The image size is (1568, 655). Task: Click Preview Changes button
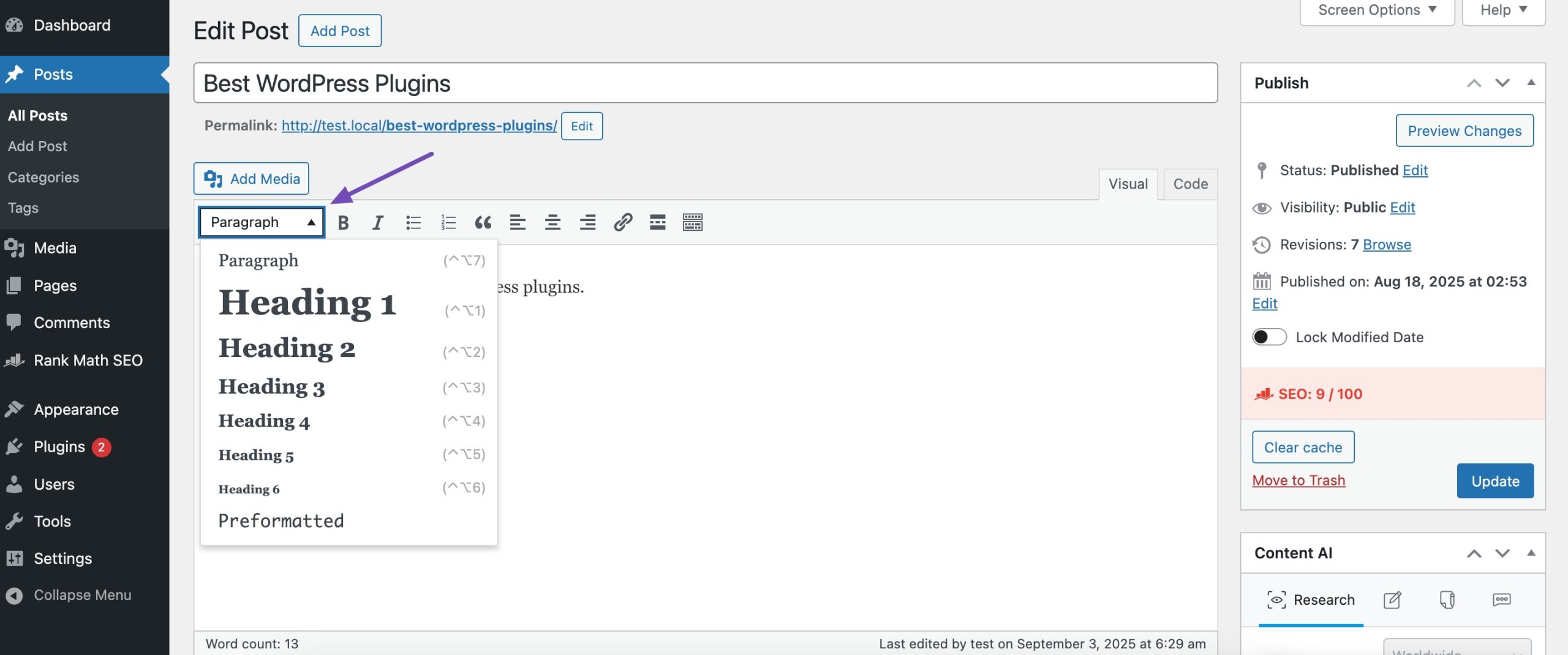pyautogui.click(x=1464, y=130)
